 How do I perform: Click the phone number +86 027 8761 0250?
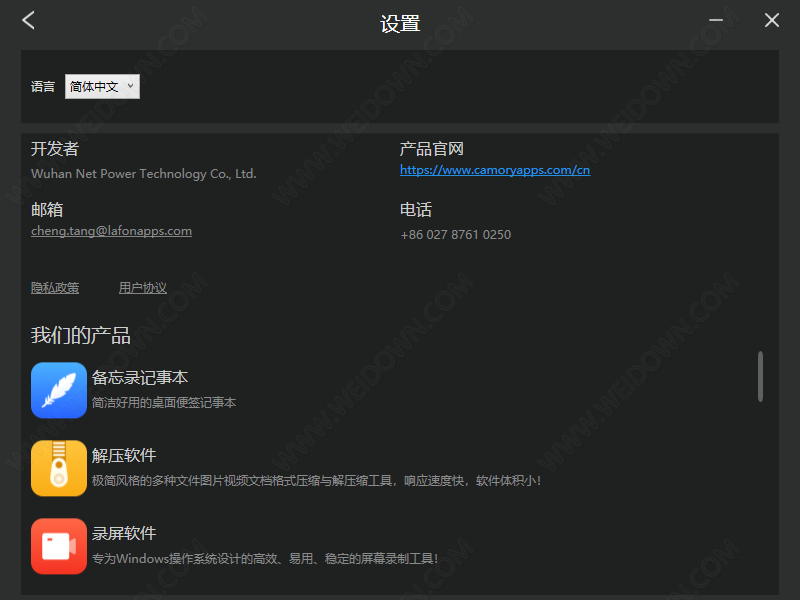(x=455, y=235)
